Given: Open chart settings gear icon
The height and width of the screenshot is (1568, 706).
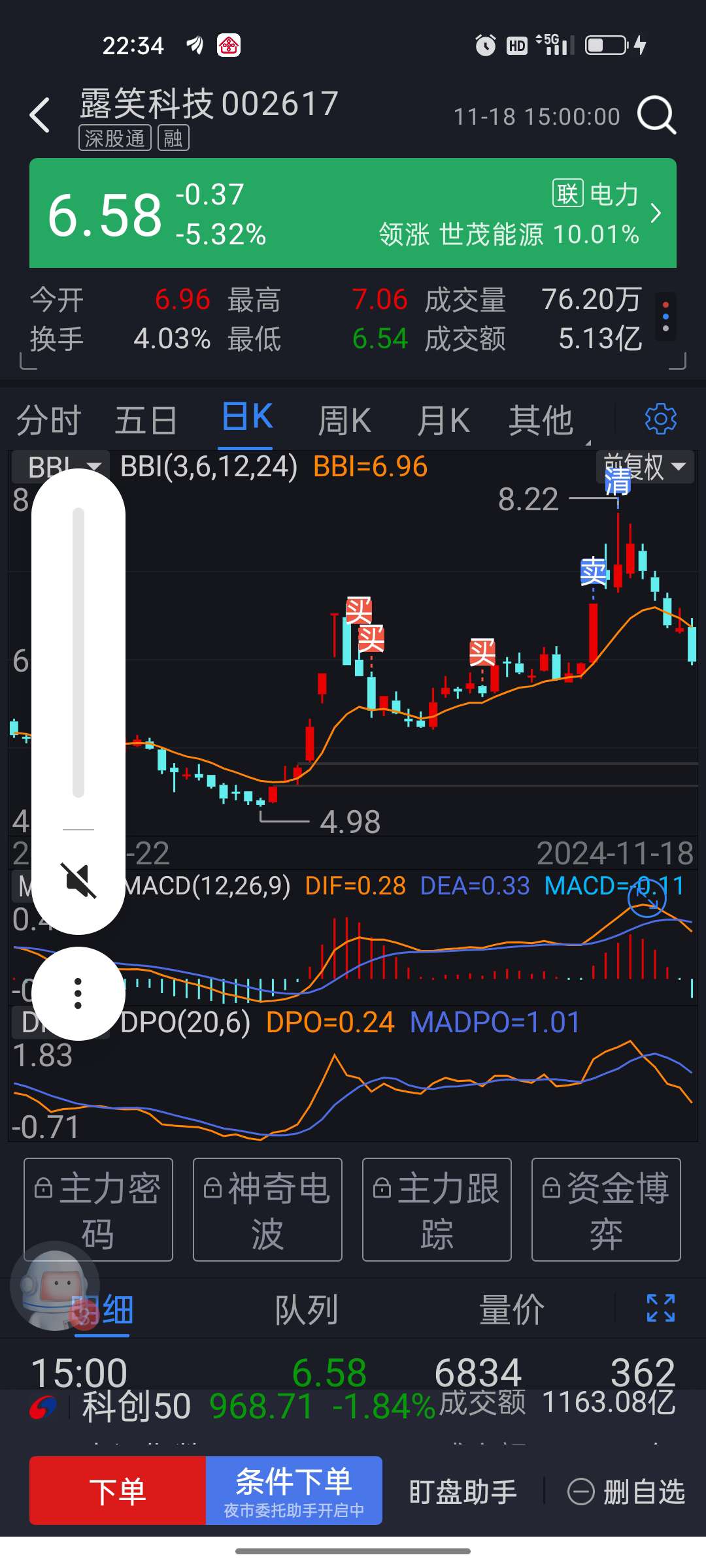Looking at the screenshot, I should click(660, 419).
